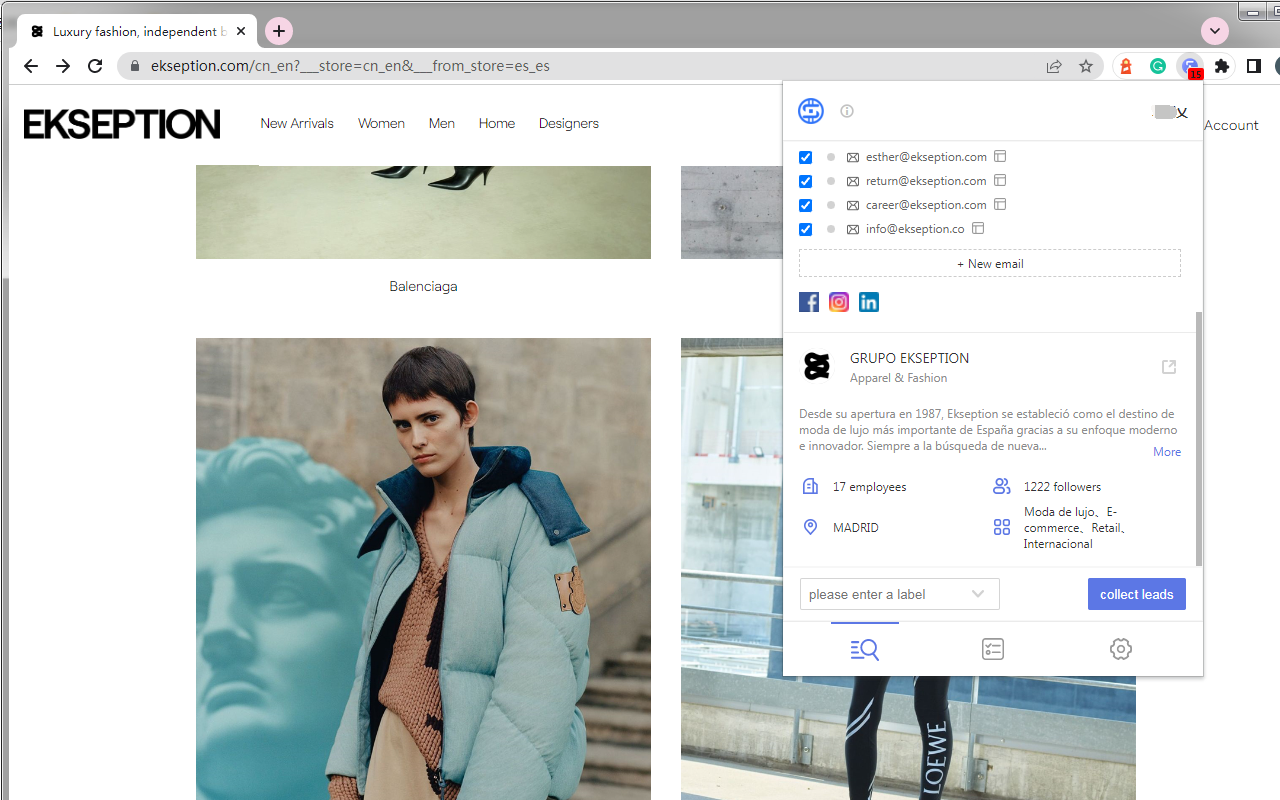Viewport: 1280px width, 800px height.
Task: Click the blue extension logo in popup header
Action: (x=811, y=111)
